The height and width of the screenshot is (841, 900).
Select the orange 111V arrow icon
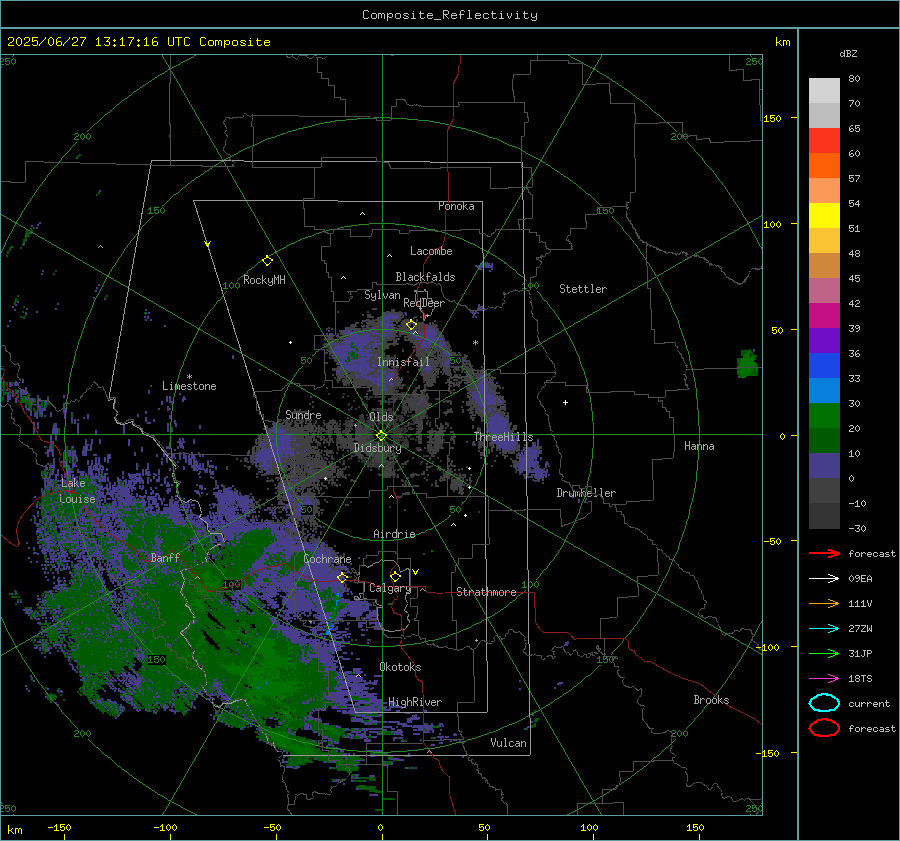824,603
